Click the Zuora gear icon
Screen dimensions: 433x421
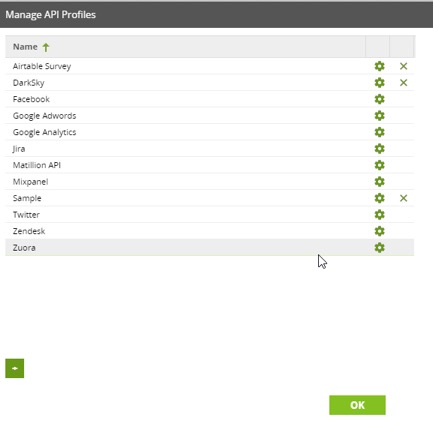379,248
